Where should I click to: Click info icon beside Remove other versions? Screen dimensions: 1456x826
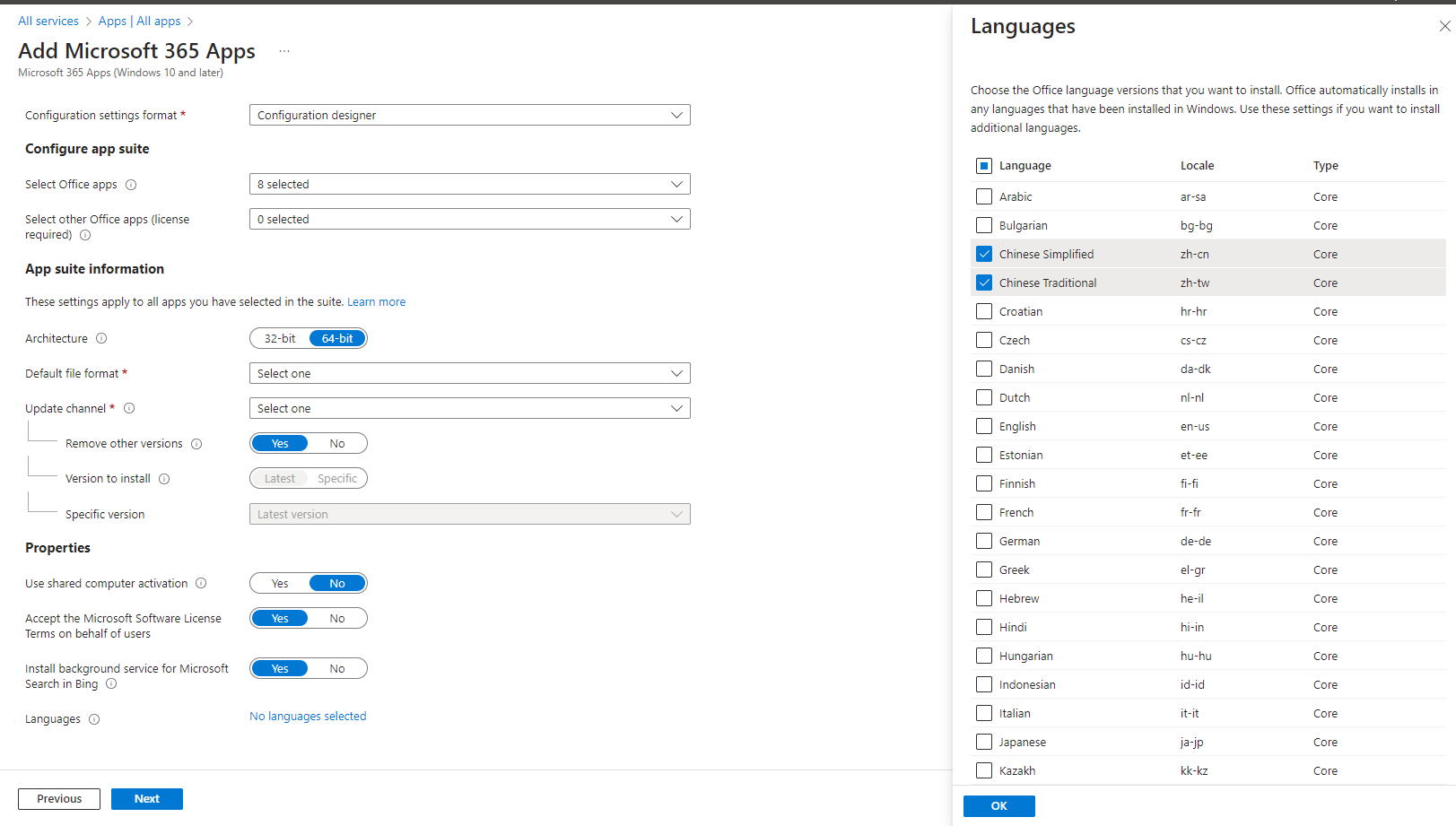(x=196, y=444)
